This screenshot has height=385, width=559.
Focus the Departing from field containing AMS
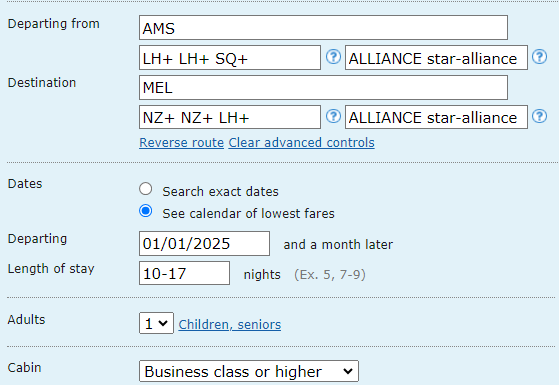click(323, 27)
